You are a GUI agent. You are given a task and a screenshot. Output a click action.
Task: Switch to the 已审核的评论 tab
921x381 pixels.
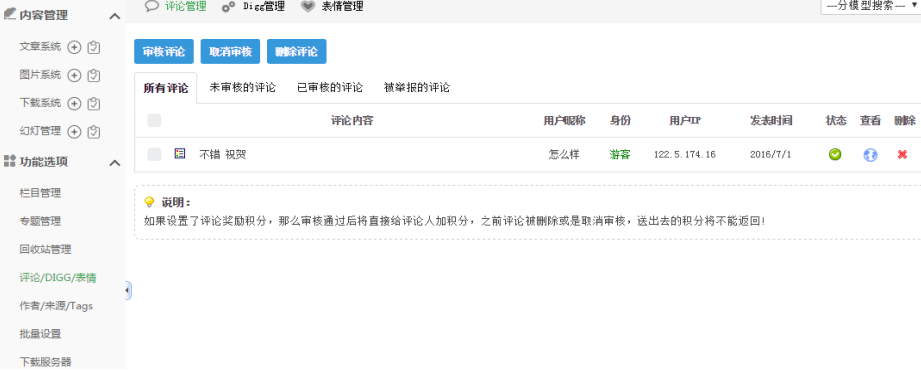330,87
